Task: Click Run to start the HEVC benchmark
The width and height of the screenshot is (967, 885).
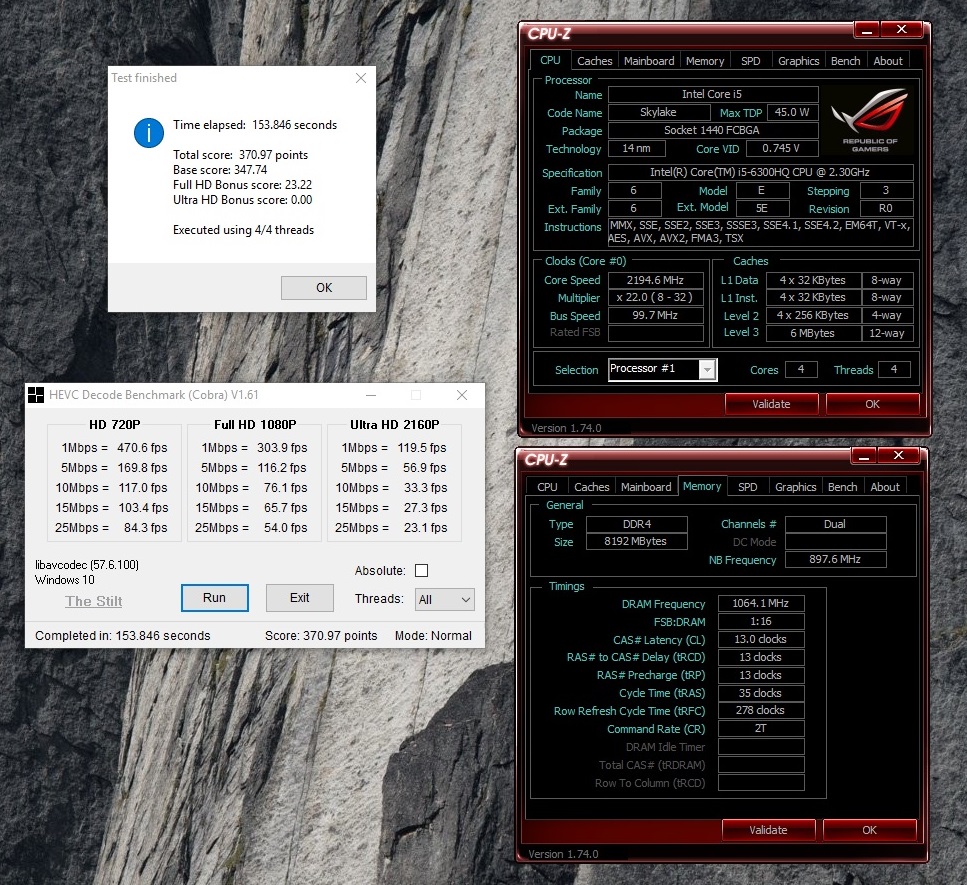Action: pos(215,598)
